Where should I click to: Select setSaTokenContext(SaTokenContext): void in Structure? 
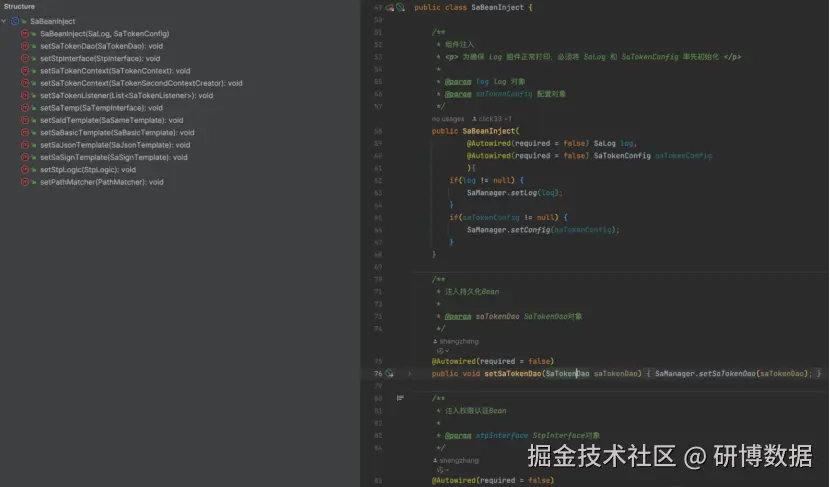(x=115, y=70)
